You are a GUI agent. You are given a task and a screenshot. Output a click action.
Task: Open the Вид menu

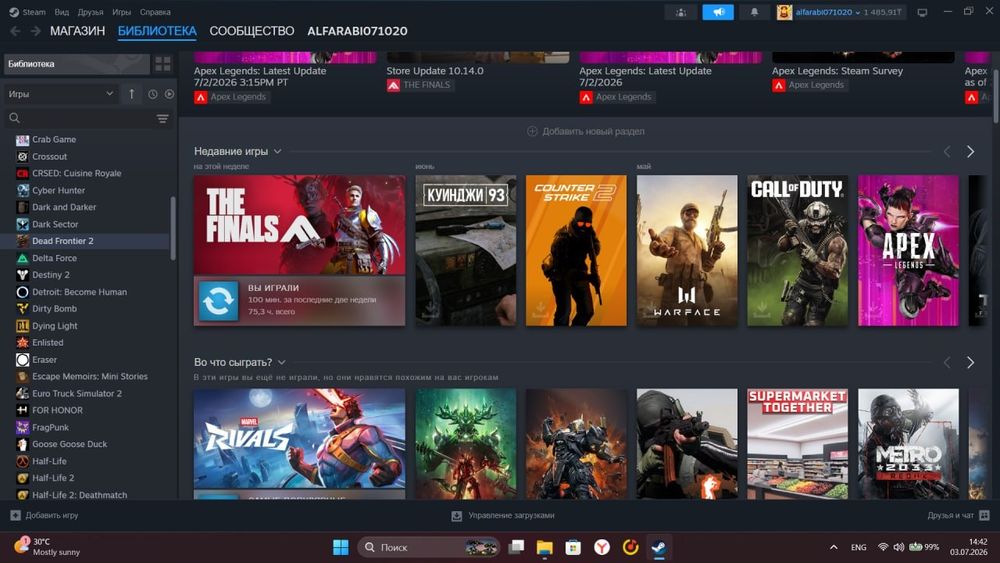point(62,12)
